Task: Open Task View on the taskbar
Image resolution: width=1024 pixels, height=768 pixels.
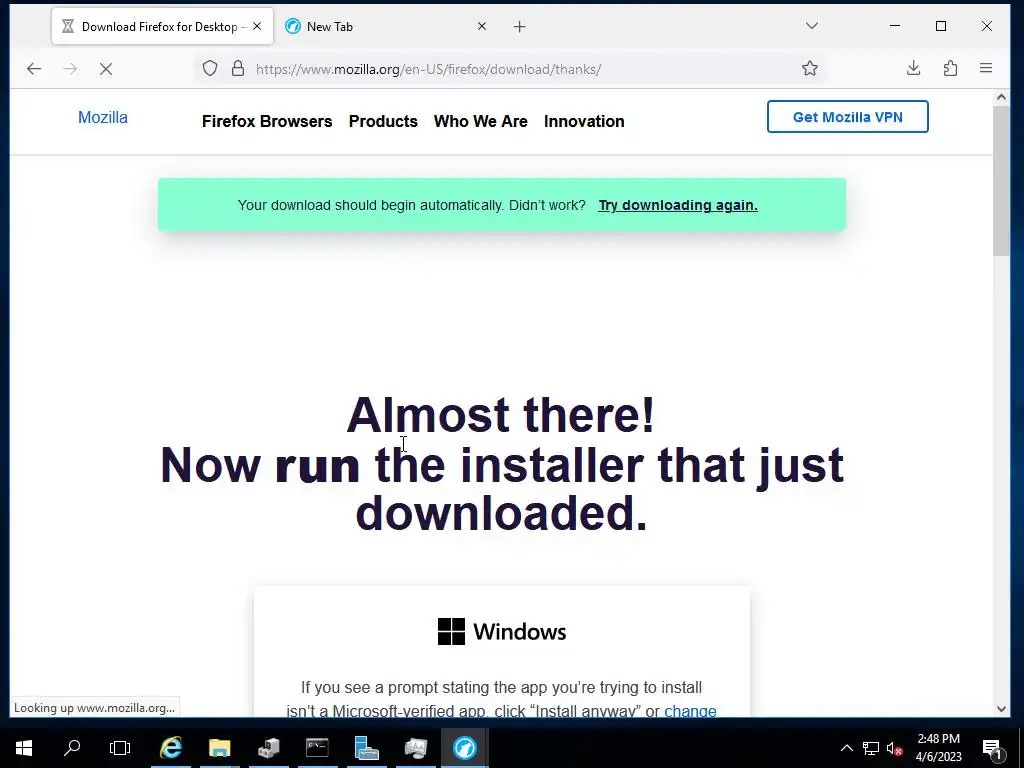Action: click(x=120, y=748)
